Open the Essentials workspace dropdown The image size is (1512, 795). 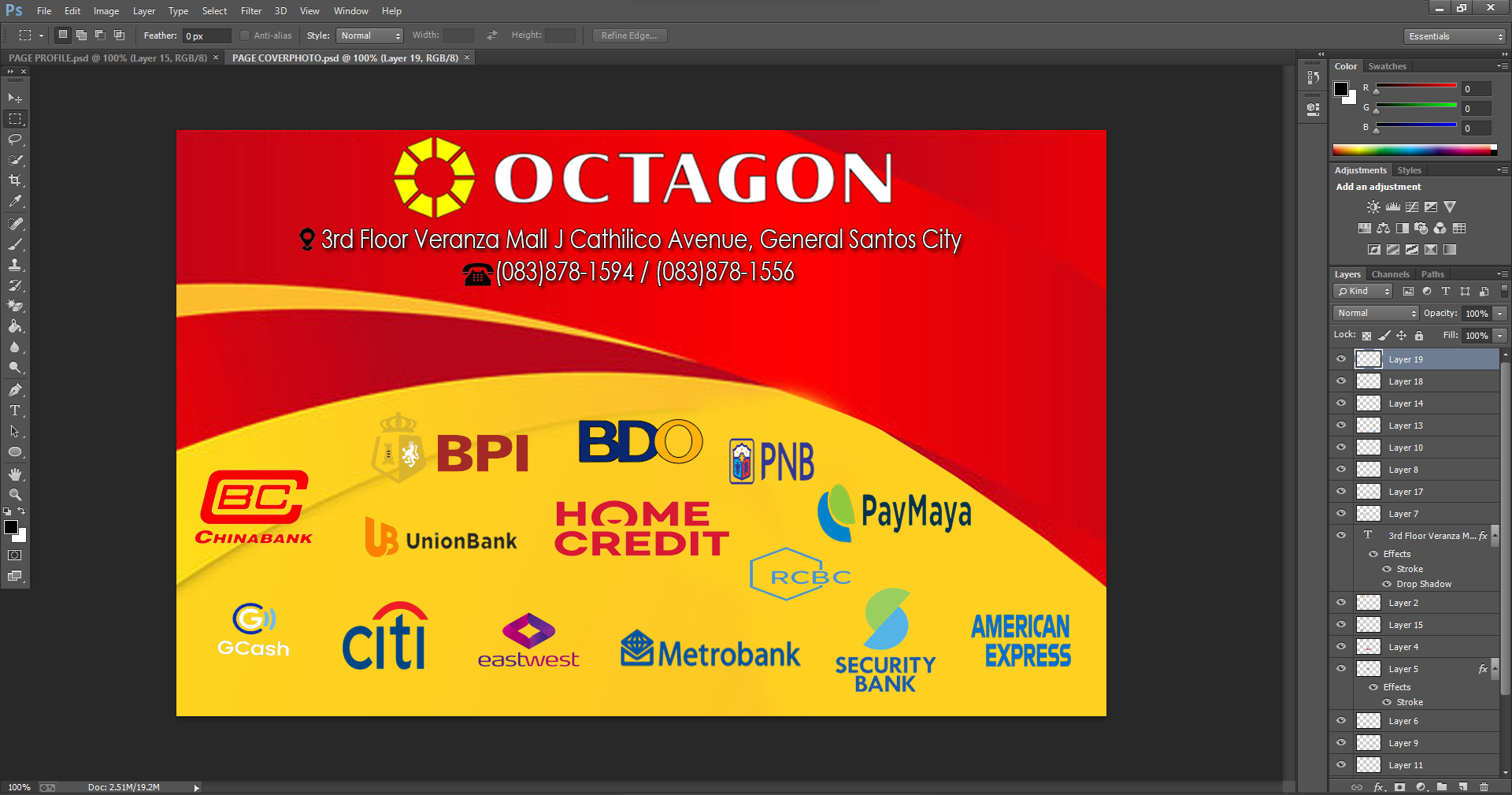coord(1453,35)
